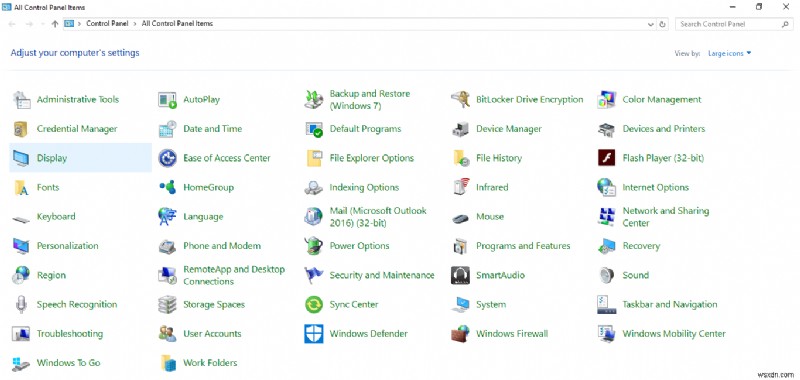Click the All Control Panel Items breadcrumb

pos(177,23)
